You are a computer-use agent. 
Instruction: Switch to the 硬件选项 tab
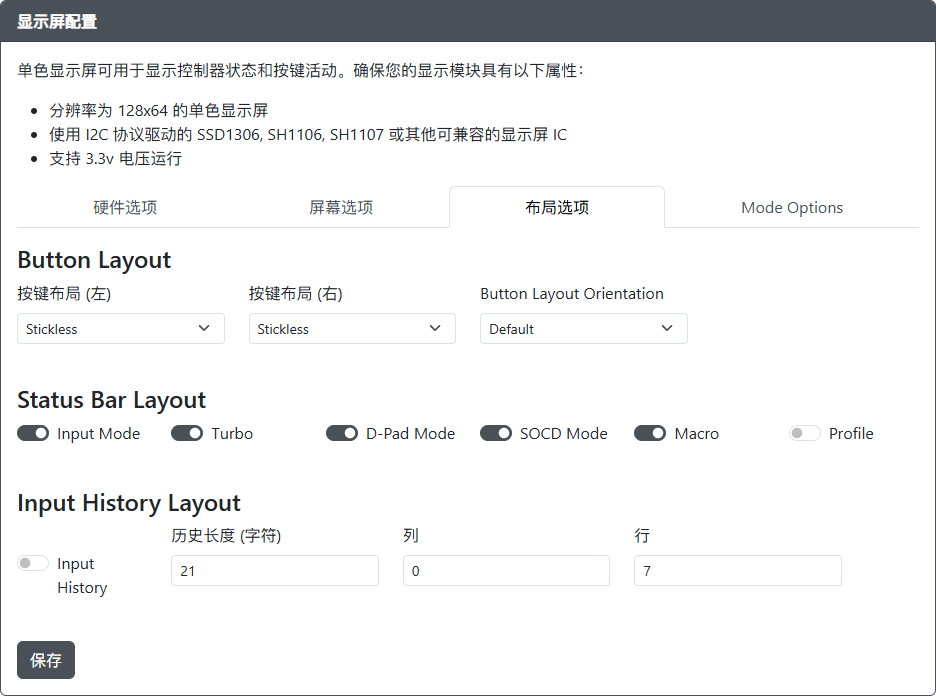click(x=125, y=208)
